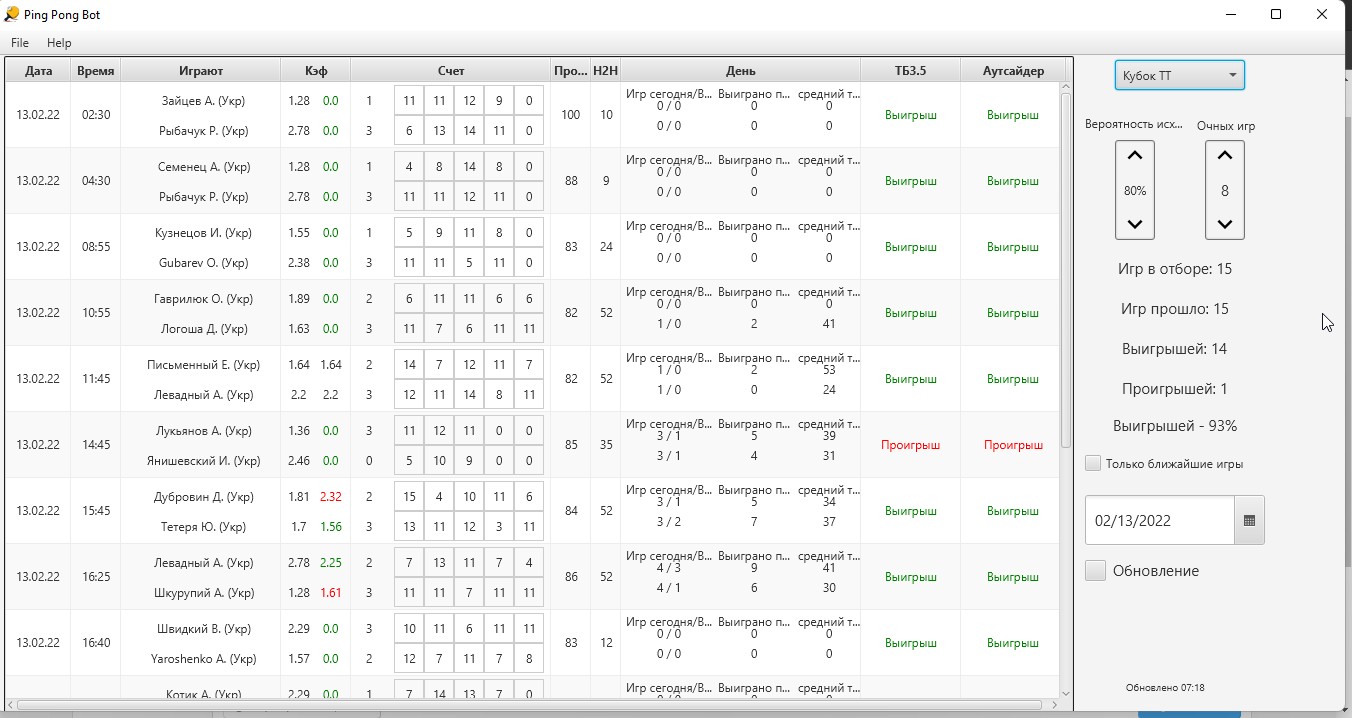Open the calendar date picker icon
This screenshot has width=1352, height=718.
1249,521
